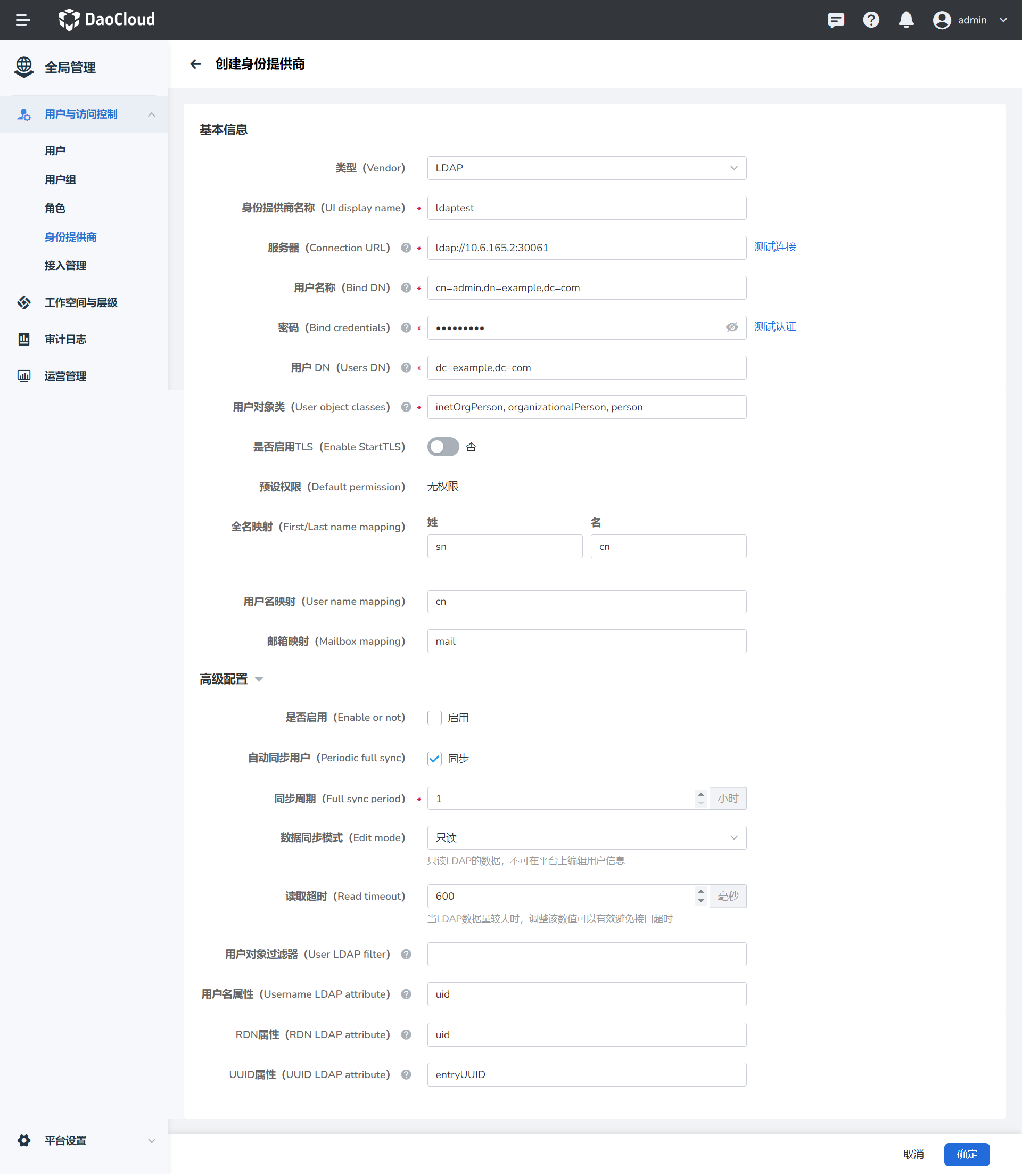Click the 测试连接 link
The height and width of the screenshot is (1176, 1022).
coord(774,247)
